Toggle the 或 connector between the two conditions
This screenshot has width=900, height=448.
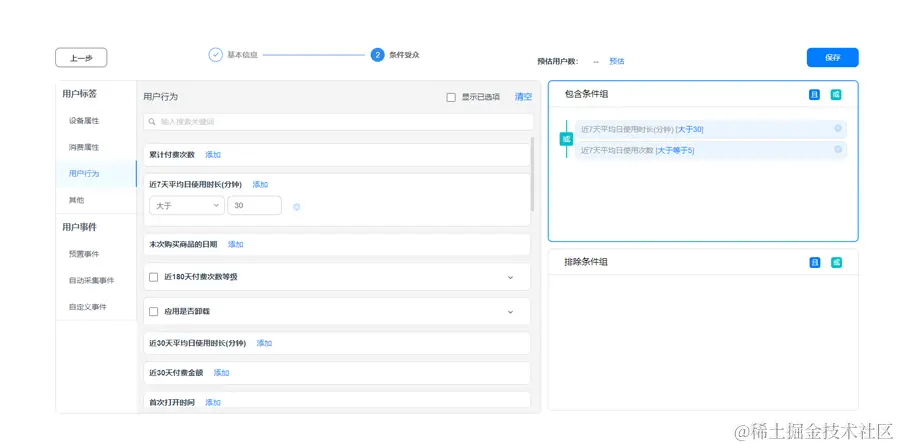[x=567, y=139]
